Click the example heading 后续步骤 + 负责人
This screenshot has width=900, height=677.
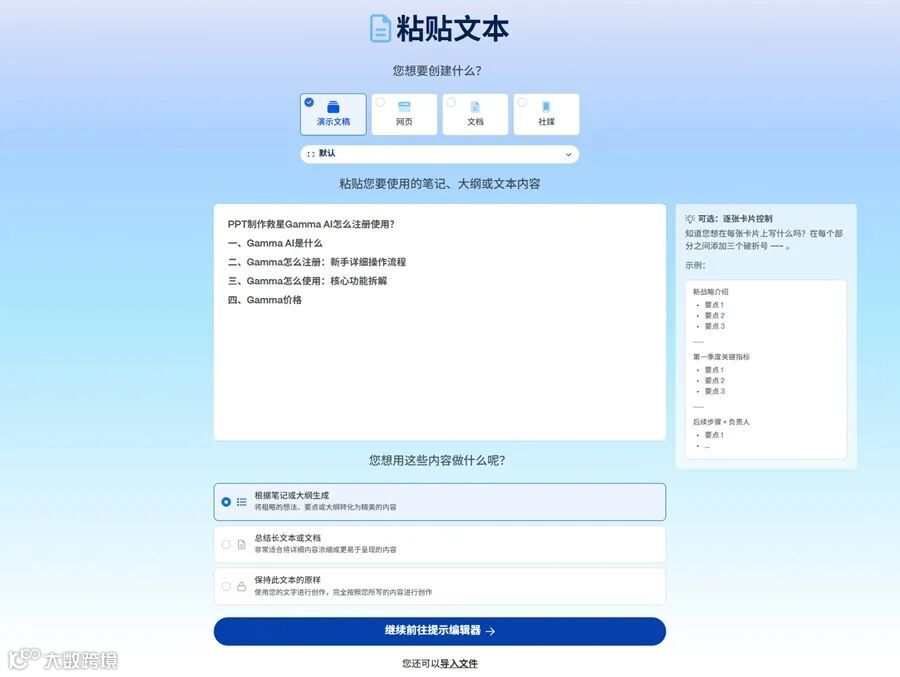pyautogui.click(x=721, y=421)
